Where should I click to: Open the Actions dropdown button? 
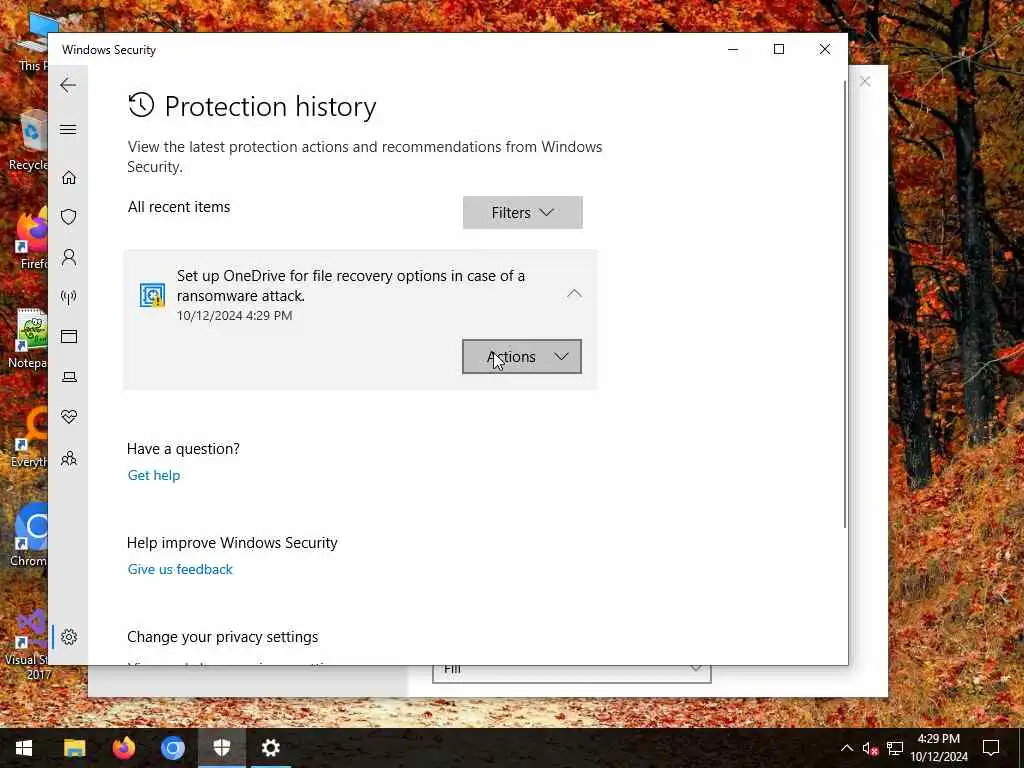click(522, 357)
